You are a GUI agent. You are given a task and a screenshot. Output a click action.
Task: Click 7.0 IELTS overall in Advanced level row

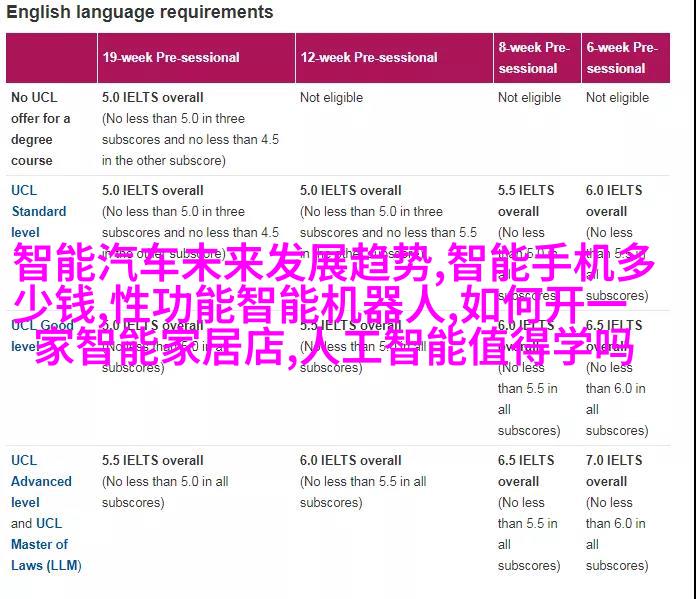[x=614, y=471]
